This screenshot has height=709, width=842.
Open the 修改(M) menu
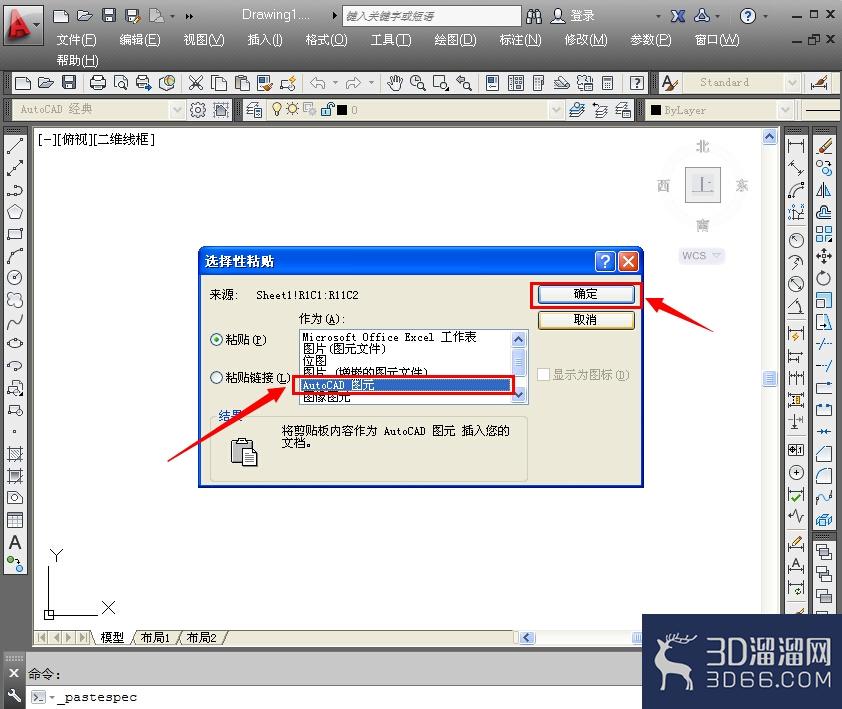[586, 40]
